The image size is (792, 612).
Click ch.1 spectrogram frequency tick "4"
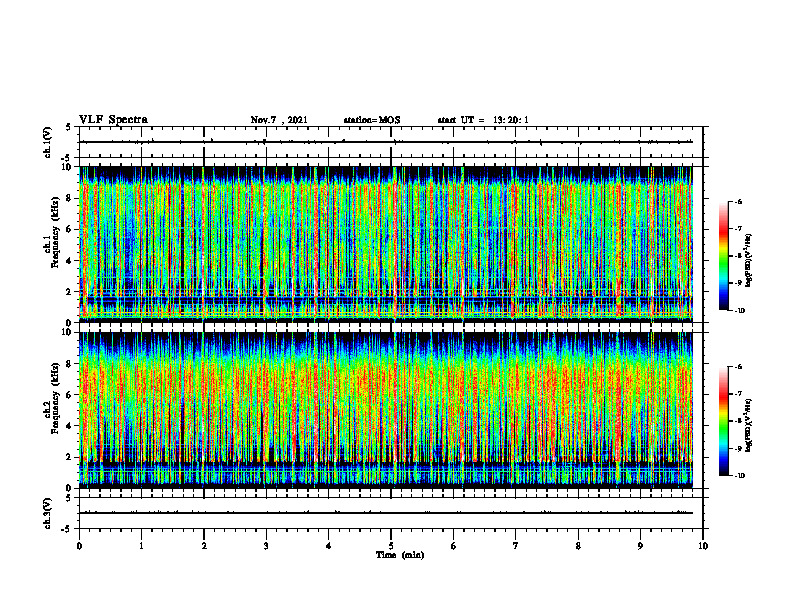(70, 261)
